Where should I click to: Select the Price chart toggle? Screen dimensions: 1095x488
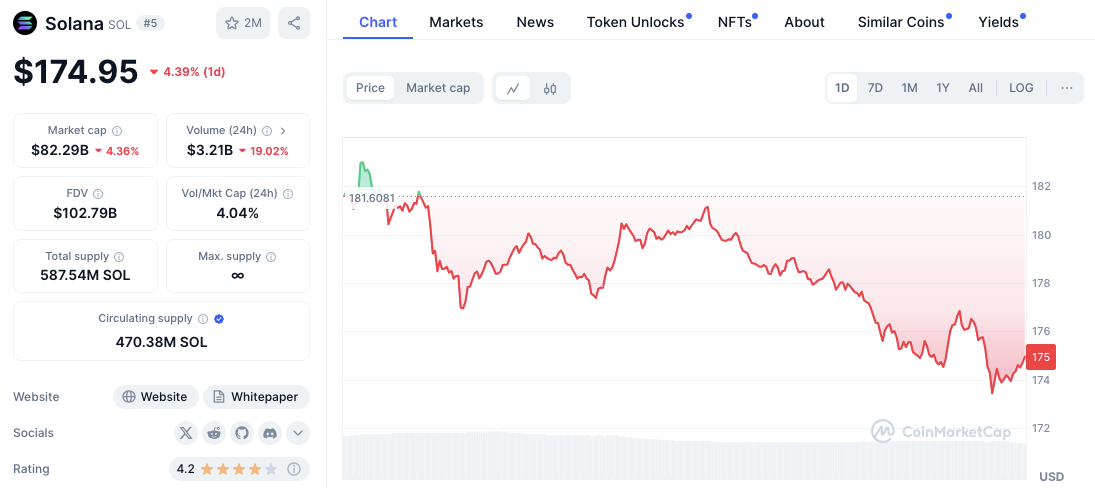coord(370,88)
